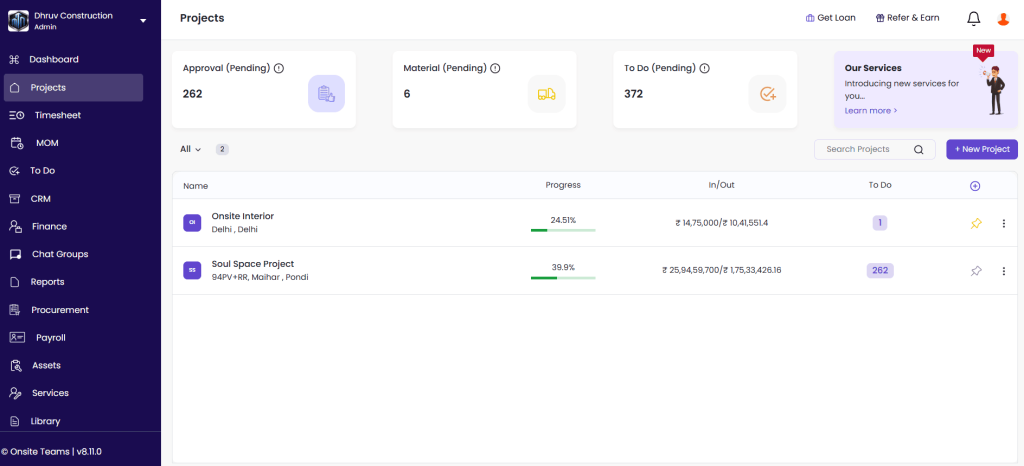Open the notifications bell icon
Viewport: 1024px width, 466px height.
973,19
